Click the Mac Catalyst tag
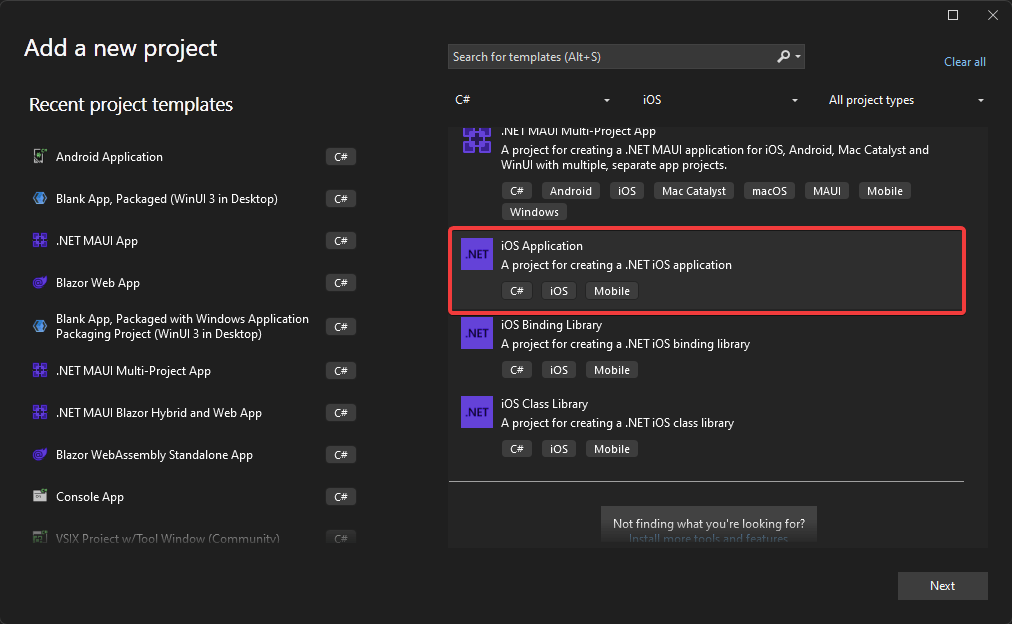 point(694,191)
